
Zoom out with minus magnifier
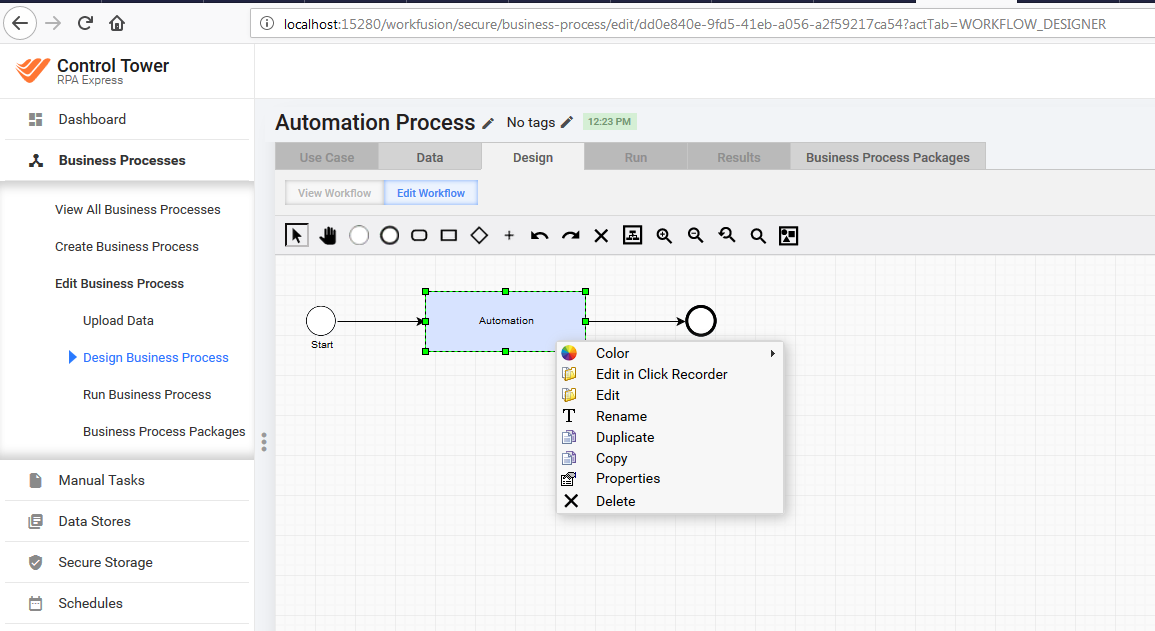[695, 236]
